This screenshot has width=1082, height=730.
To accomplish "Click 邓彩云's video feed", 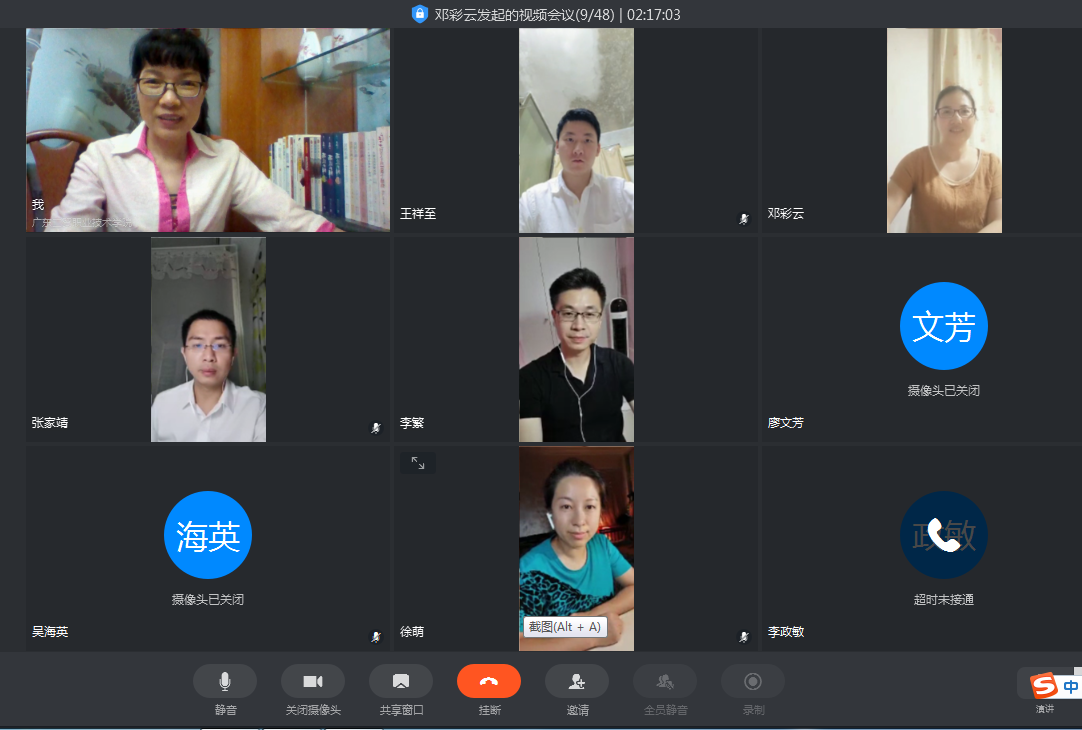I will (x=944, y=130).
